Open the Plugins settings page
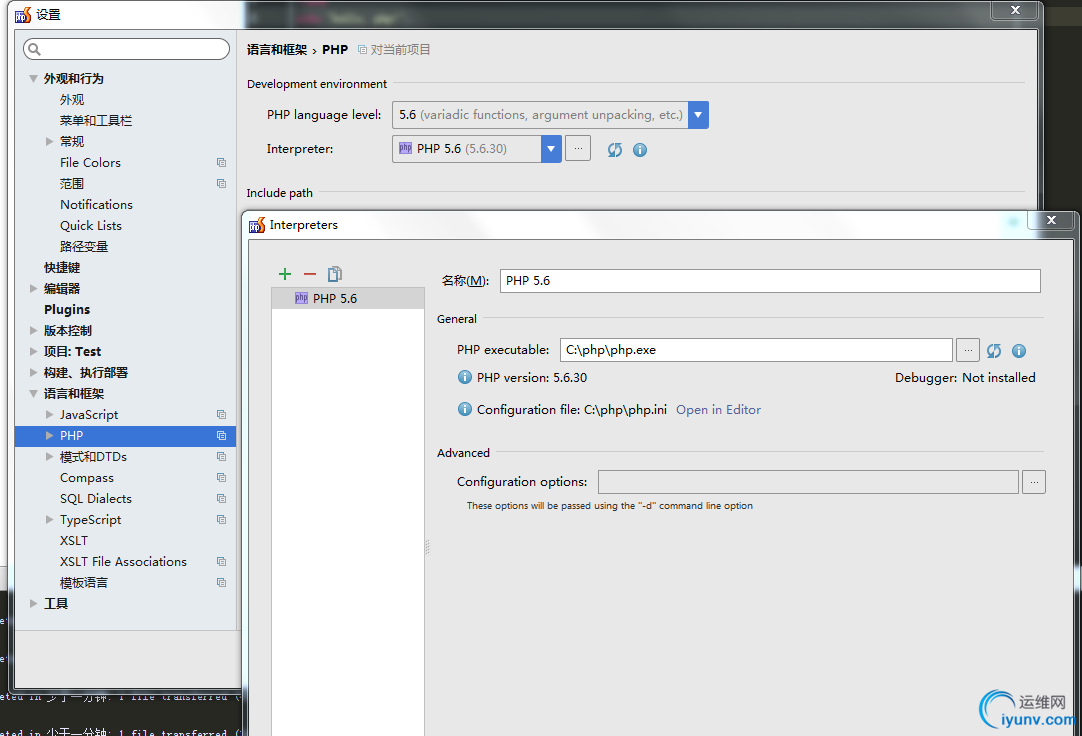 pos(67,310)
